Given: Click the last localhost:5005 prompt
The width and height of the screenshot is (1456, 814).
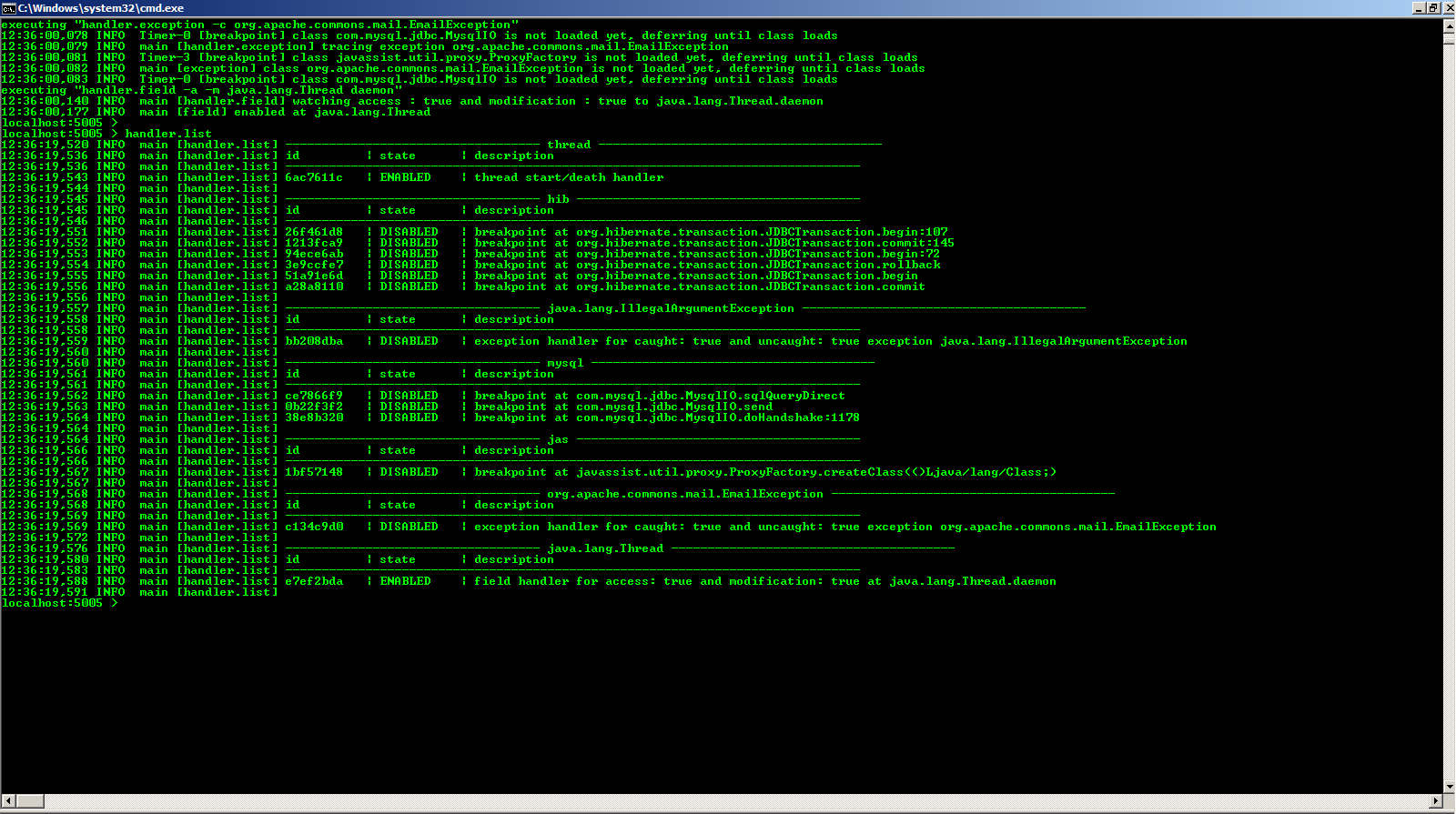Looking at the screenshot, I should (x=60, y=603).
